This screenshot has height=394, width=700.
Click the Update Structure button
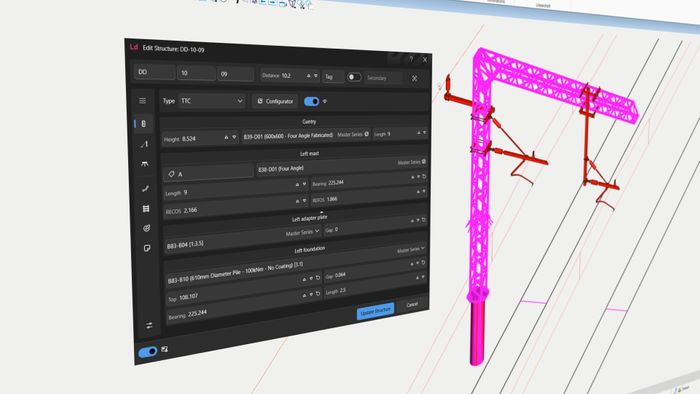375,311
